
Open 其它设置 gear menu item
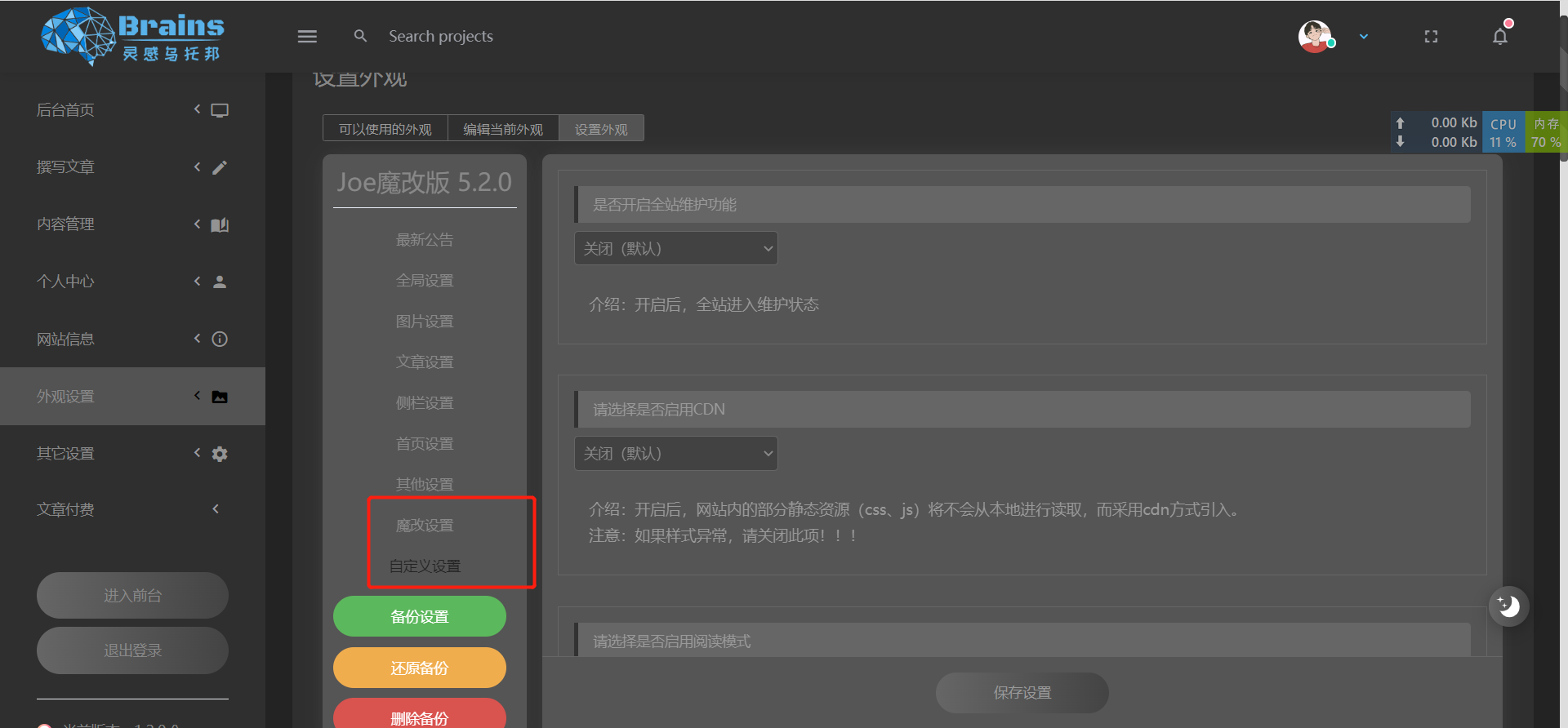132,454
